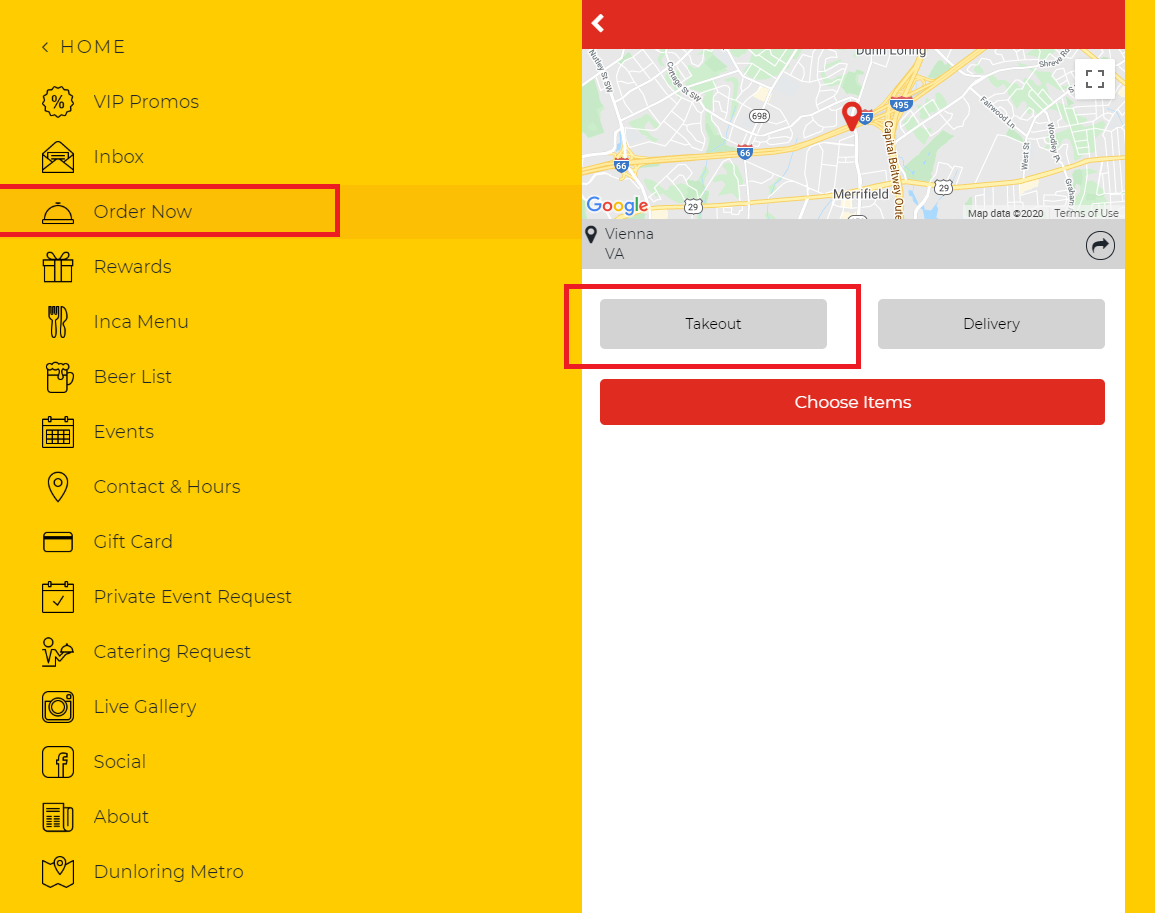Click the Rewards gift box icon

pyautogui.click(x=57, y=267)
